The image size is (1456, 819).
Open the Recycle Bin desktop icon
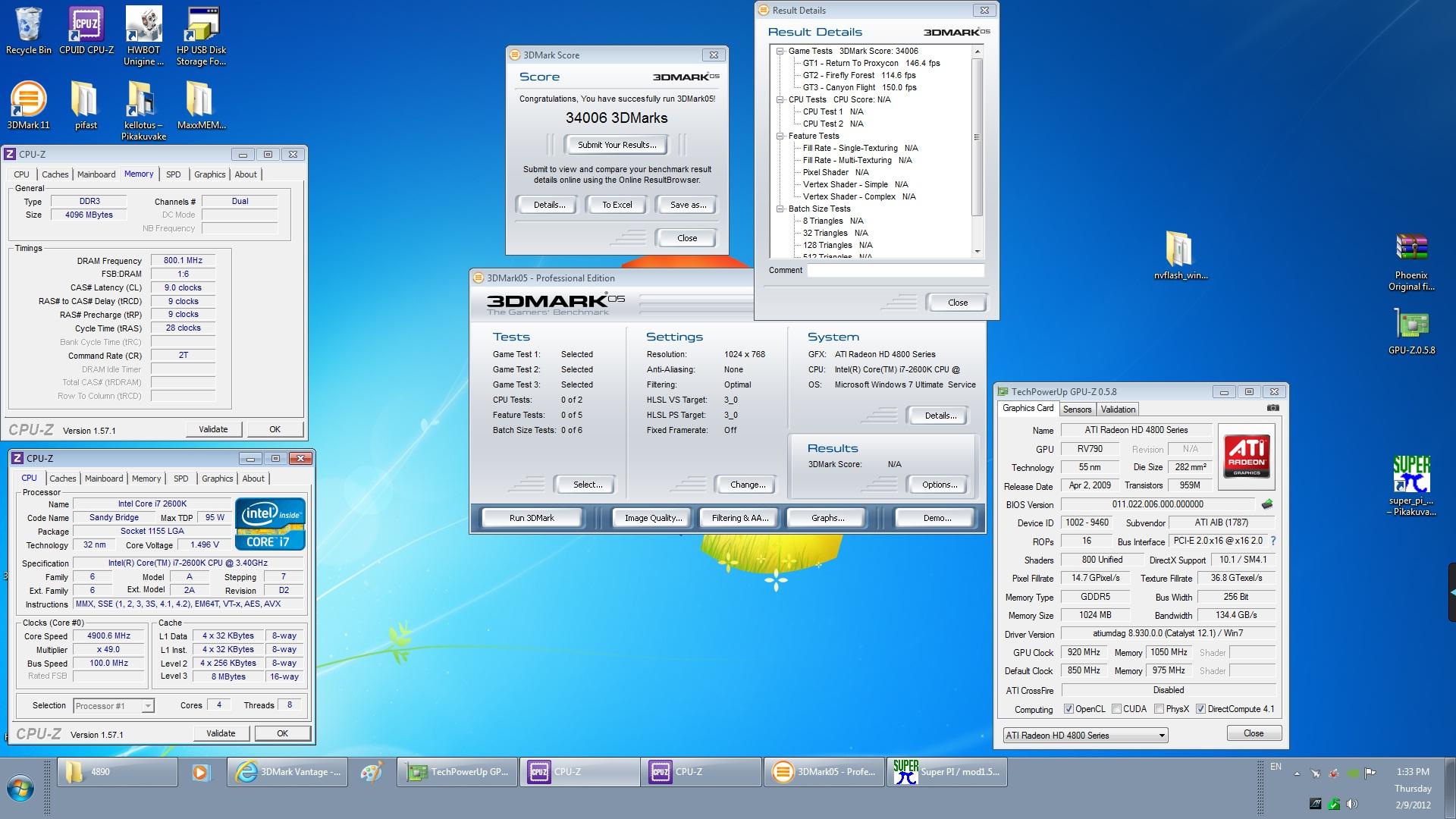29,31
